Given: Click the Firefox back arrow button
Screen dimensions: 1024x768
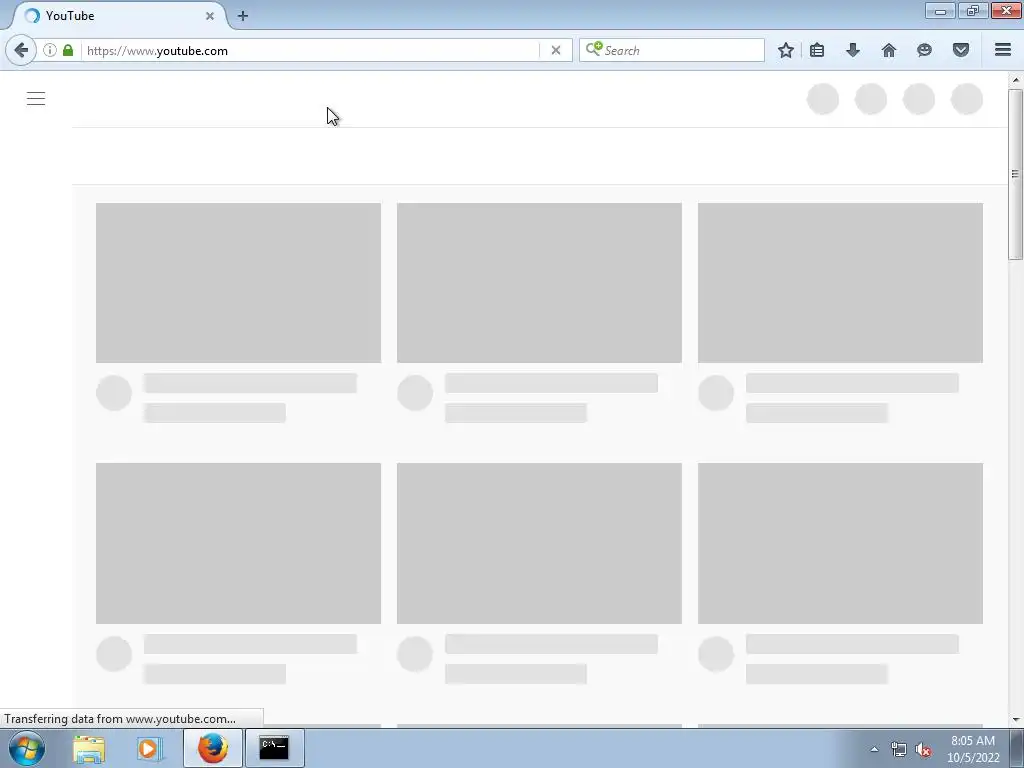Looking at the screenshot, I should click(x=21, y=50).
